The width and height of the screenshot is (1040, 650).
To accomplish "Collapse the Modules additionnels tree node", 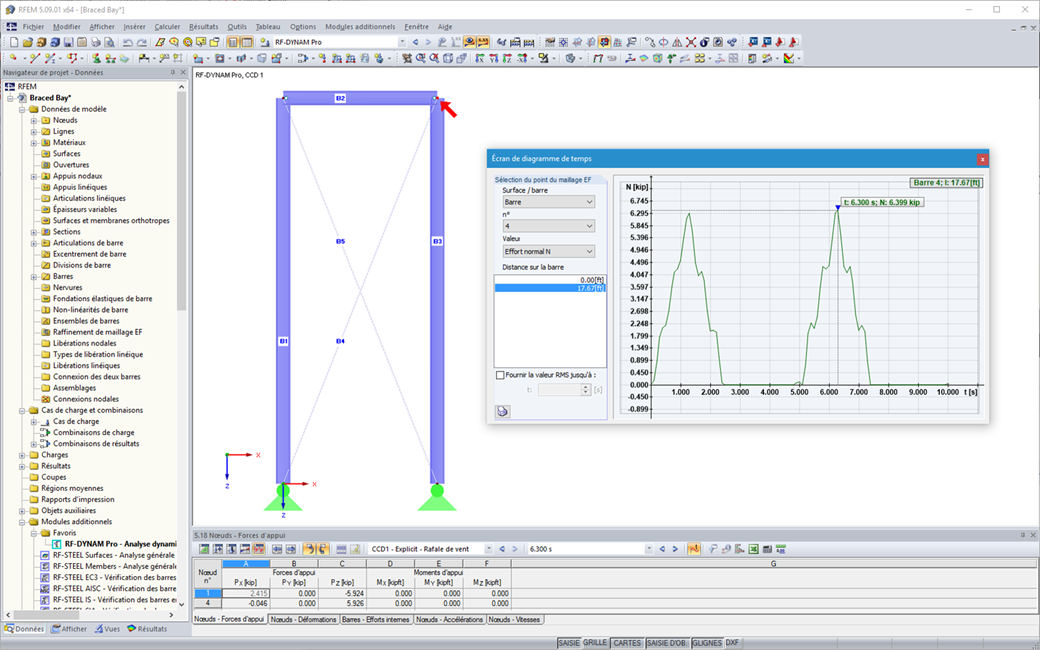I will [x=21, y=522].
